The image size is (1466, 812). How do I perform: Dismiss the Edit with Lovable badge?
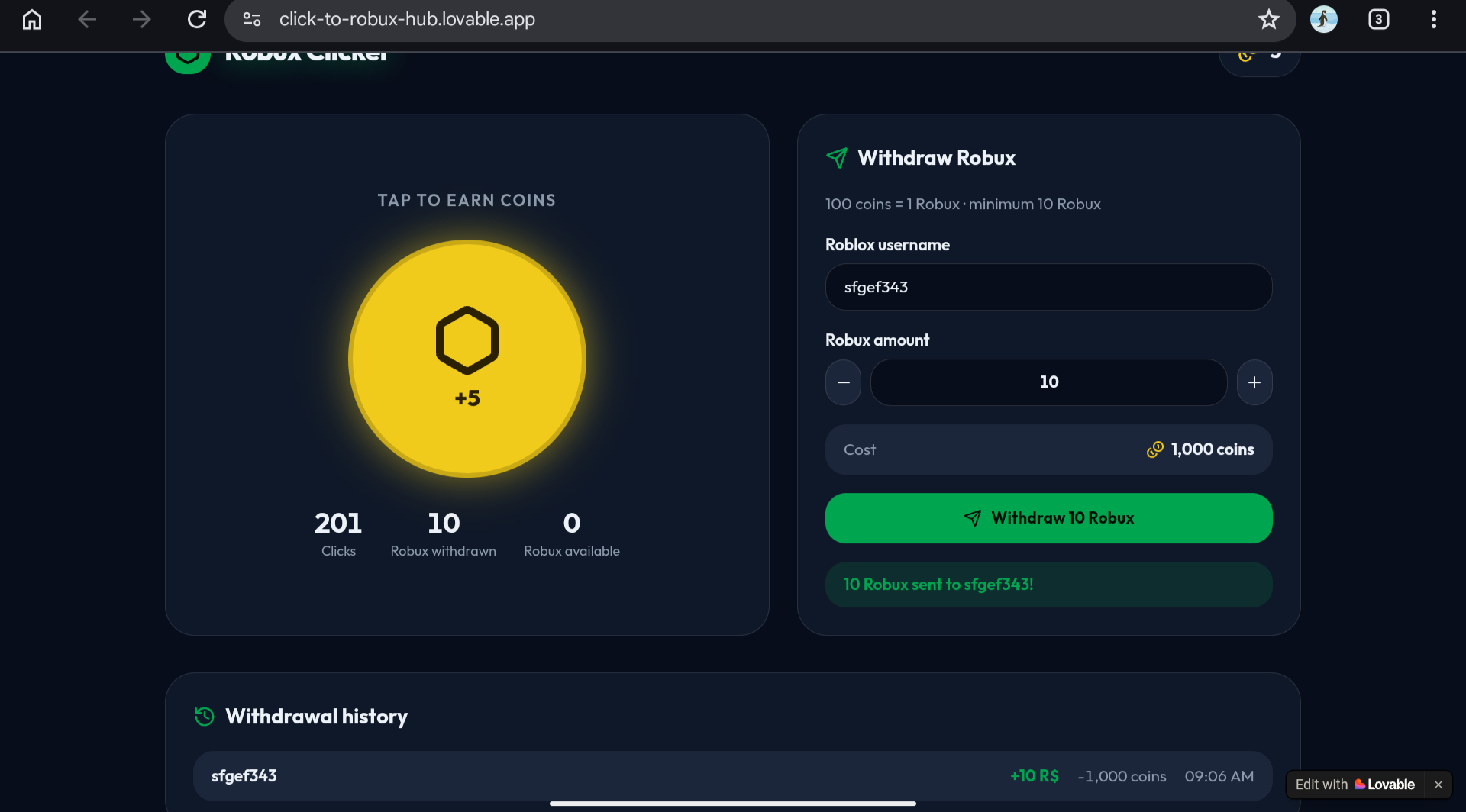coord(1439,785)
